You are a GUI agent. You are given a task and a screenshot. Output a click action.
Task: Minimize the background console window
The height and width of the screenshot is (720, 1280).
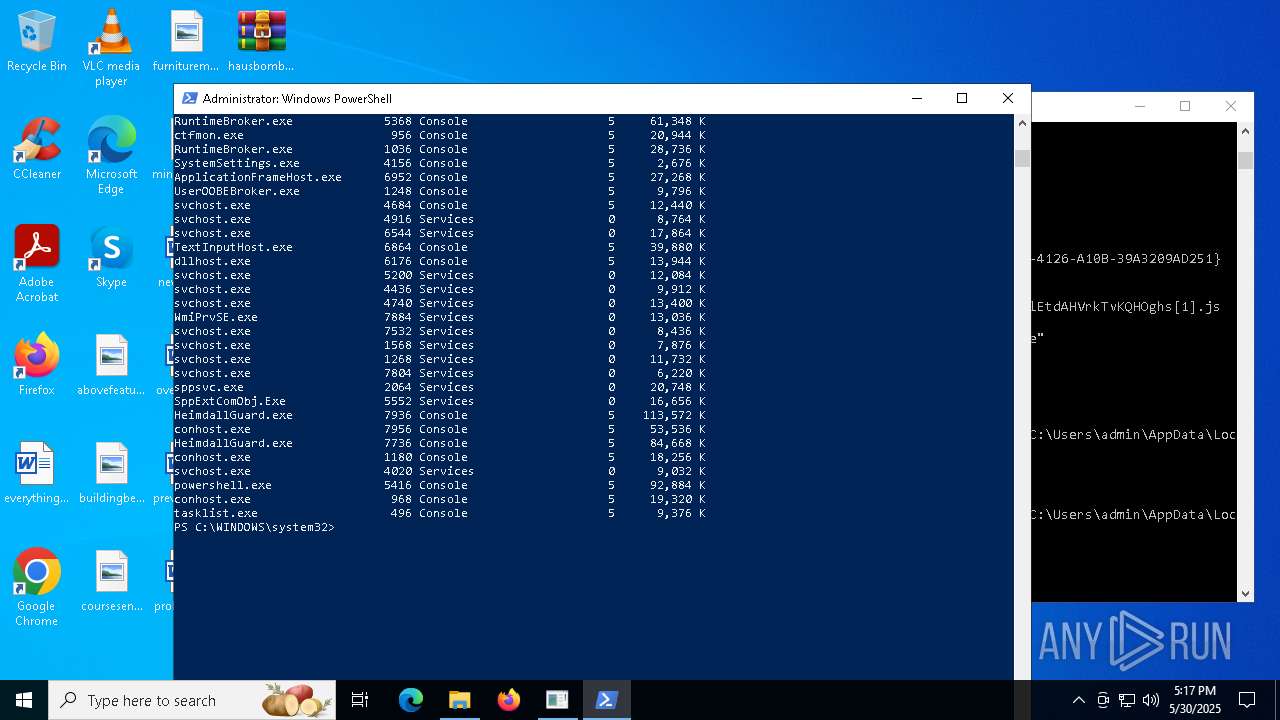tap(1140, 106)
